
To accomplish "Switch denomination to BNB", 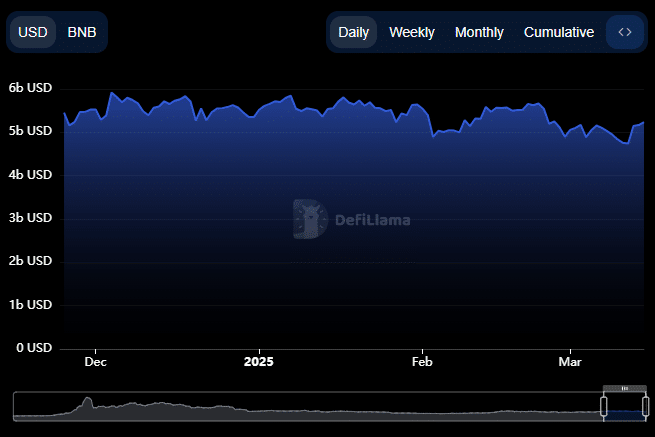I will coord(82,32).
